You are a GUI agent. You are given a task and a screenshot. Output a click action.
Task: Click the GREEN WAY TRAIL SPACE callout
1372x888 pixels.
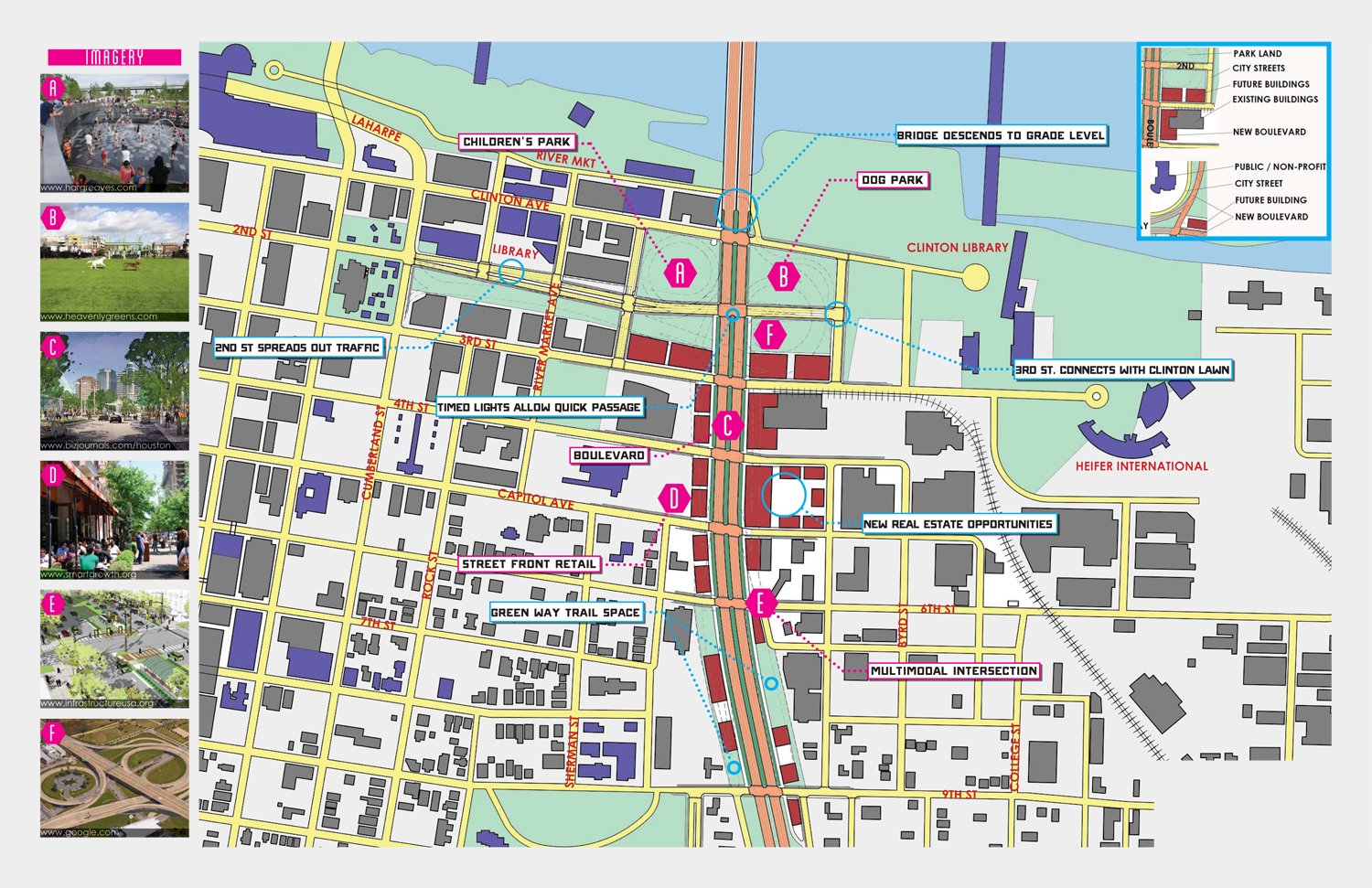pos(565,613)
